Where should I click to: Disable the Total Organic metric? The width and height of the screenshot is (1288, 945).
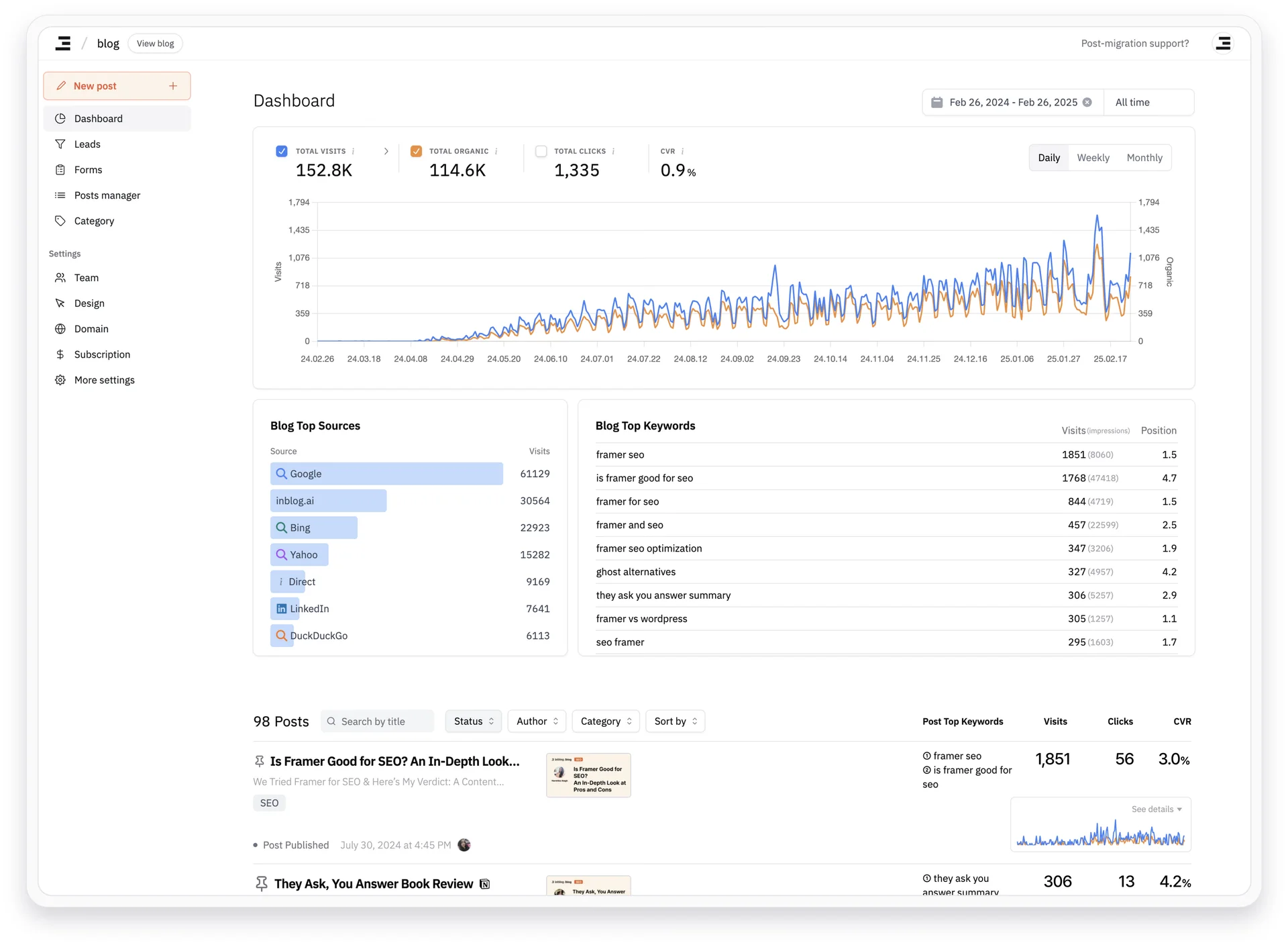point(416,151)
